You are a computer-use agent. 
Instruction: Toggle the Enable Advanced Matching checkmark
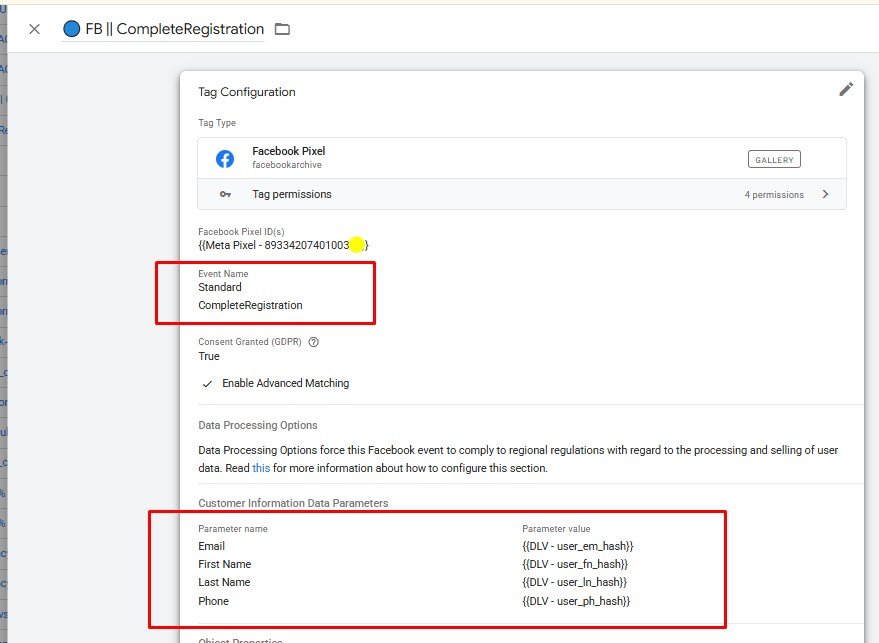[x=207, y=383]
